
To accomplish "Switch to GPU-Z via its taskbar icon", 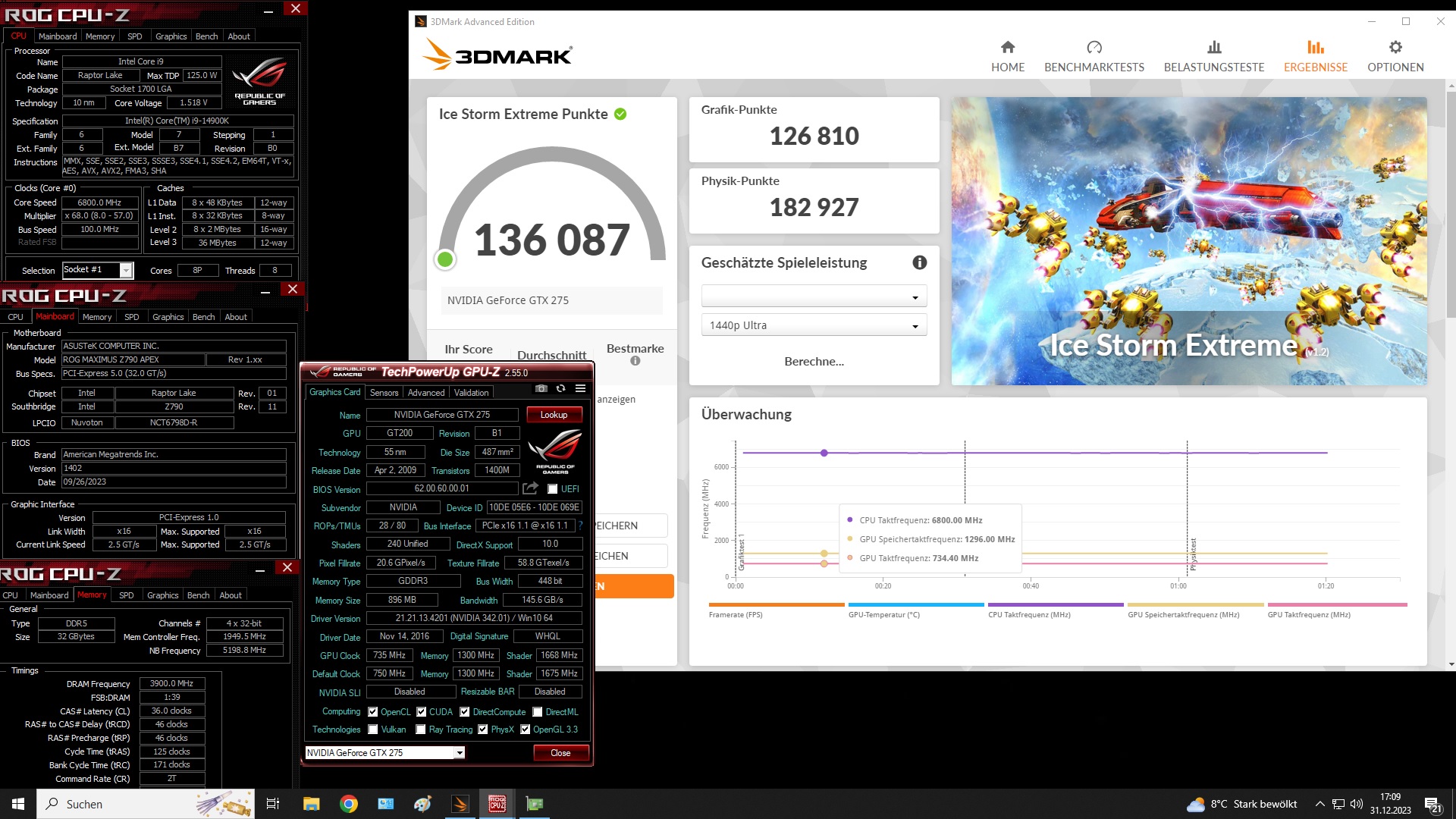I will (x=535, y=804).
